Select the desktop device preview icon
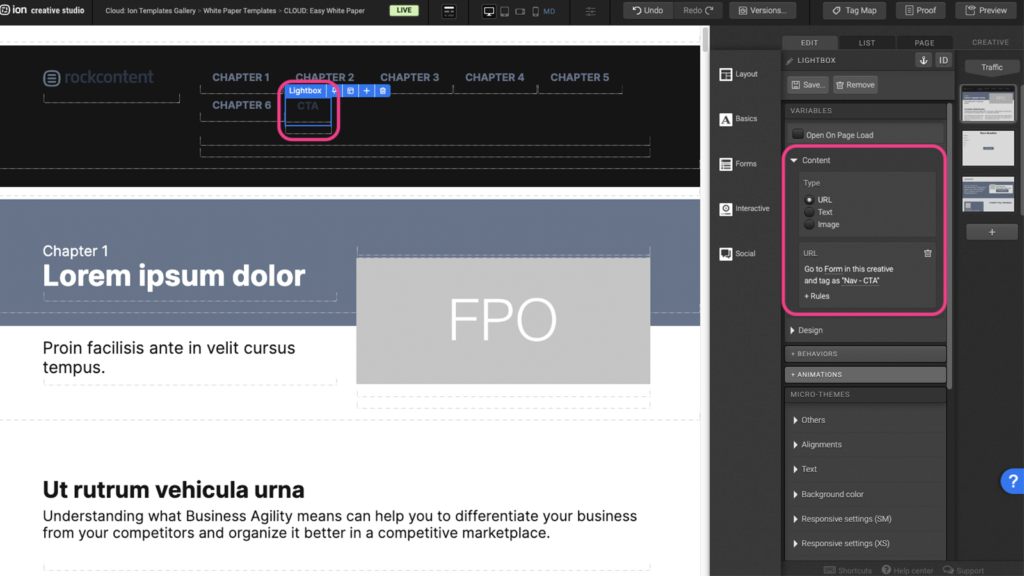 pyautogui.click(x=489, y=11)
